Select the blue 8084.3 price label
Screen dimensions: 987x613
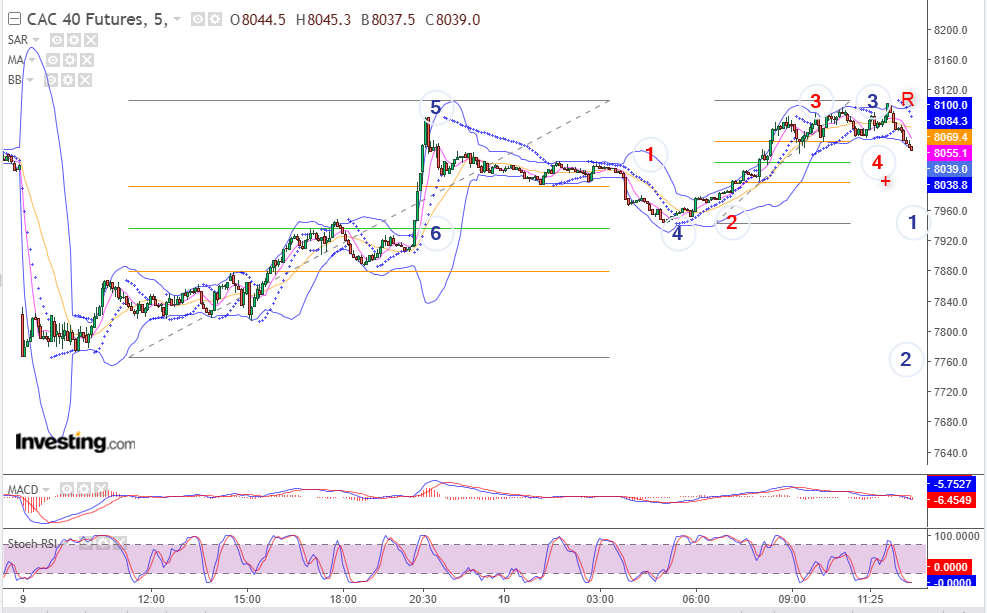950,121
